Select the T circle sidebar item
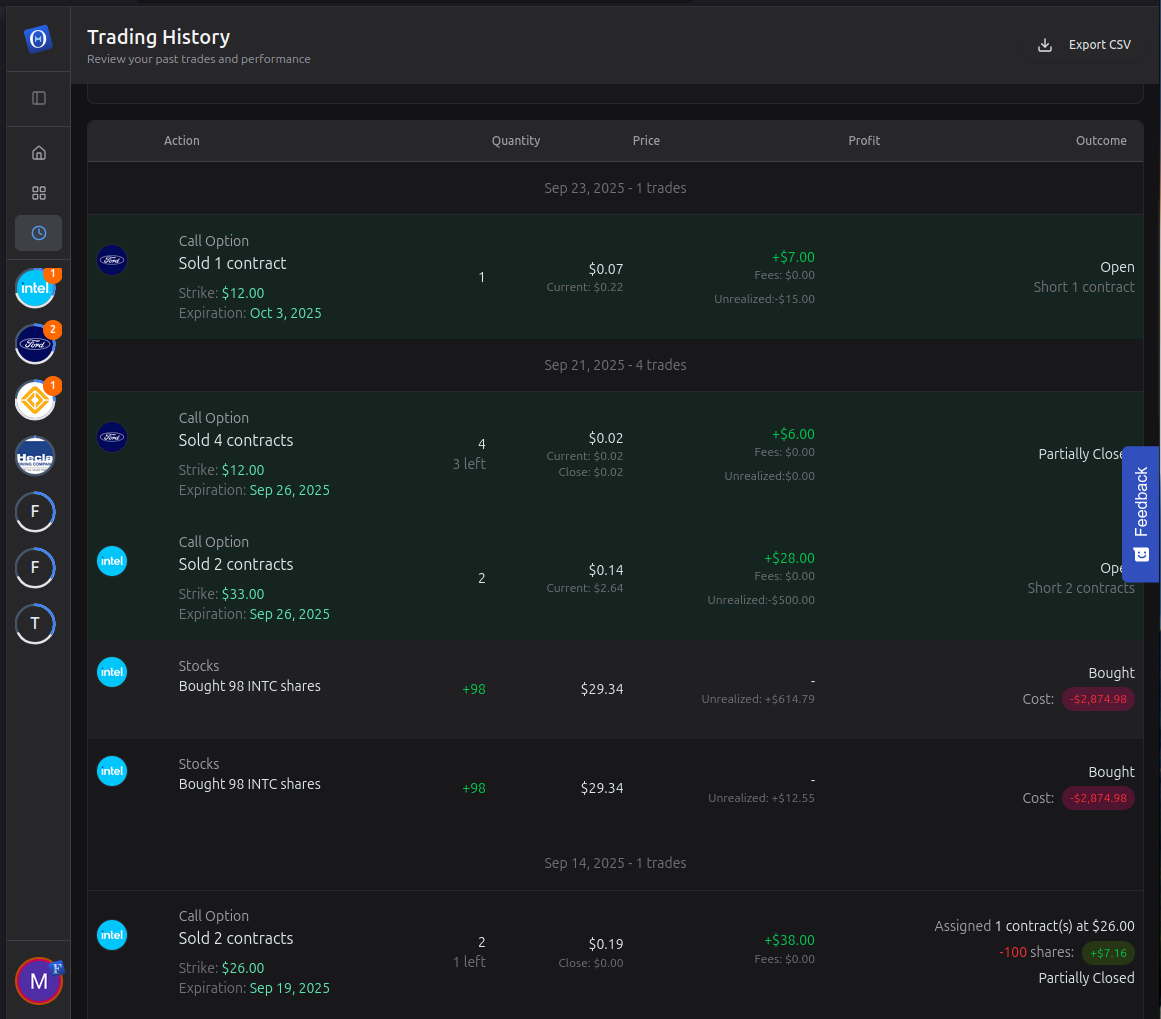This screenshot has height=1019, width=1161. tap(35, 624)
